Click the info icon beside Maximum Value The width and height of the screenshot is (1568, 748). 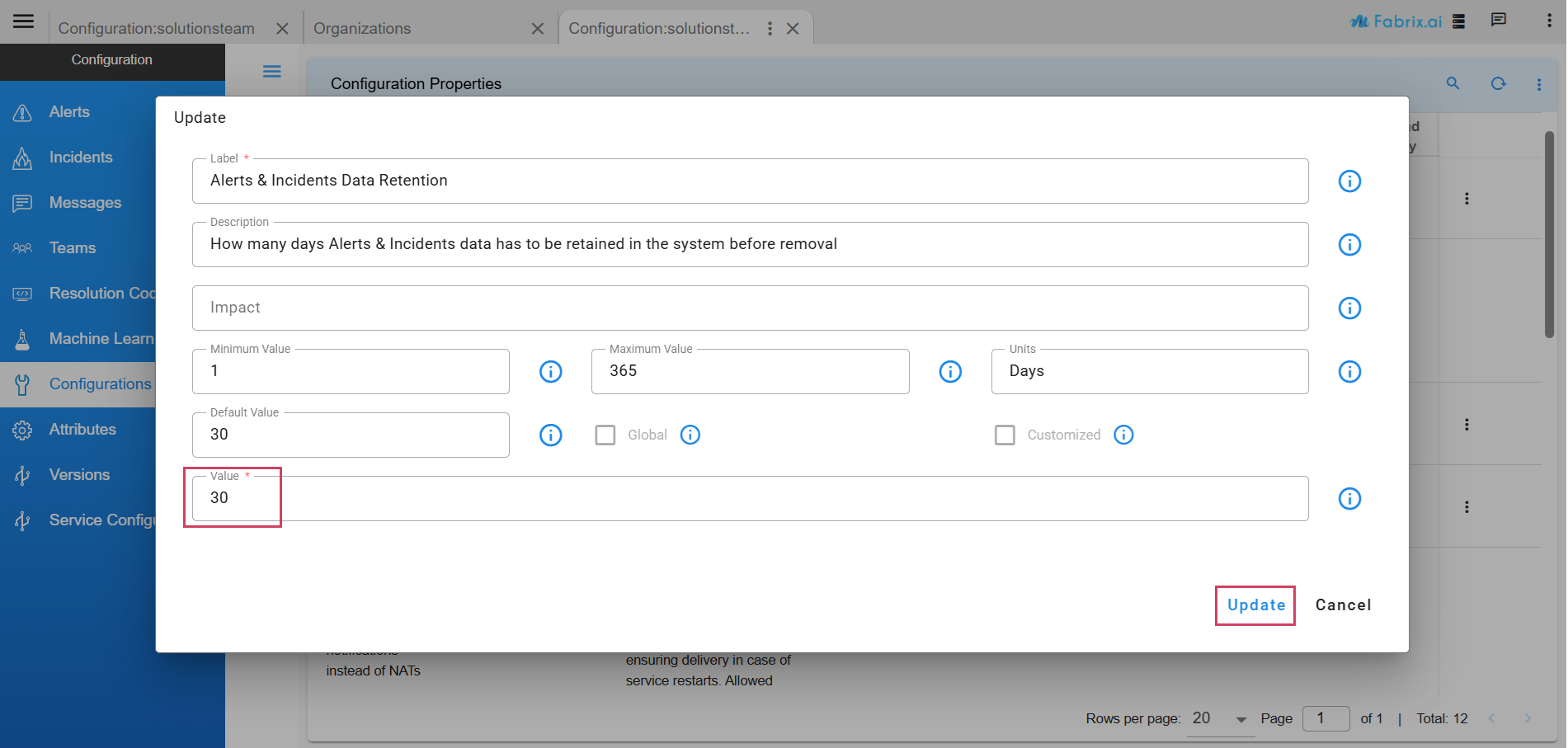(x=949, y=372)
